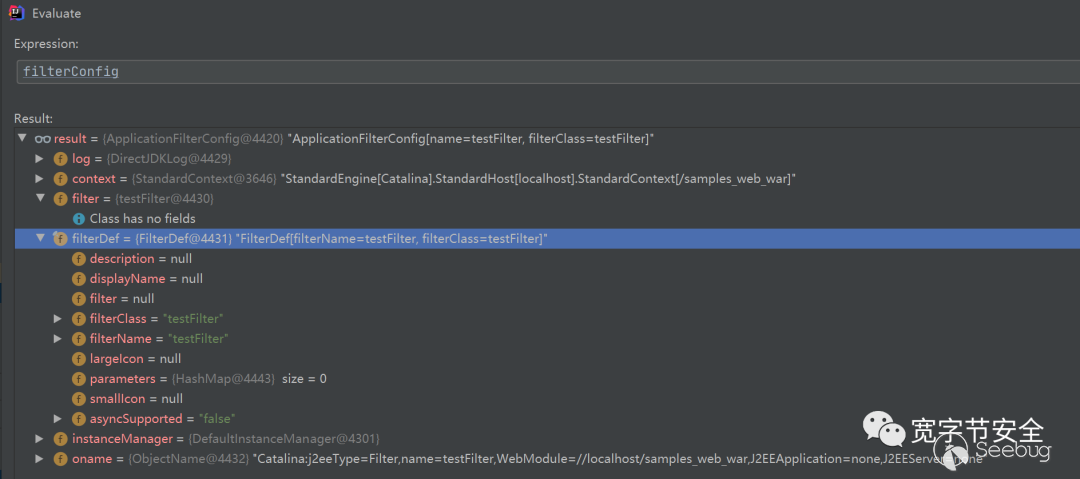The height and width of the screenshot is (479, 1080).
Task: Select the instanceManager DefaultInstanceManager@4301 row
Action: [x=548, y=438]
